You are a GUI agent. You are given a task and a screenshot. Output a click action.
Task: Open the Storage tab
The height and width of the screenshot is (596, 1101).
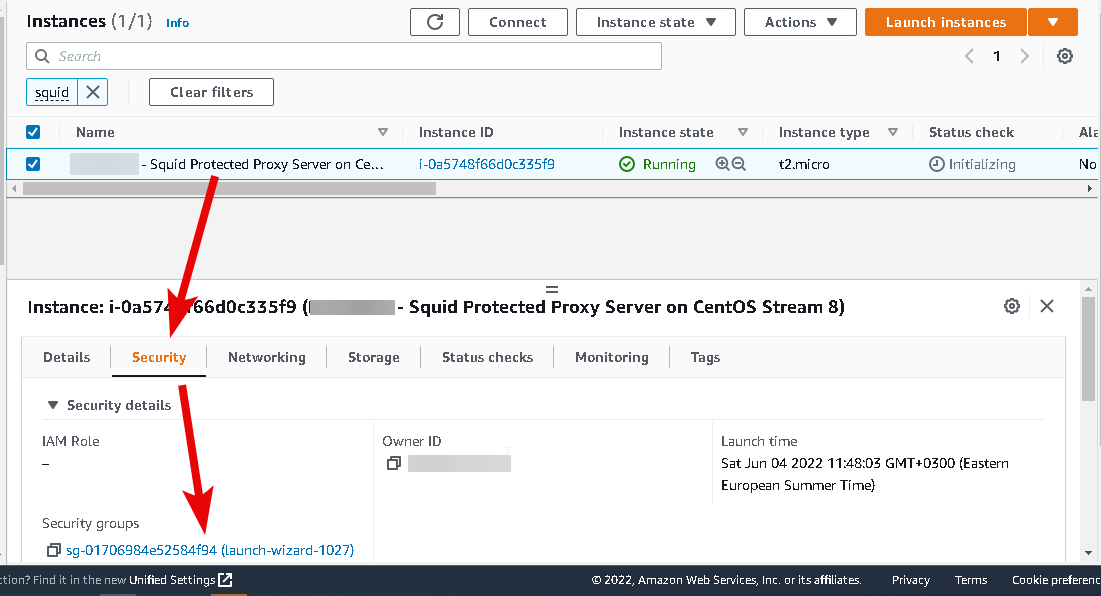374,357
